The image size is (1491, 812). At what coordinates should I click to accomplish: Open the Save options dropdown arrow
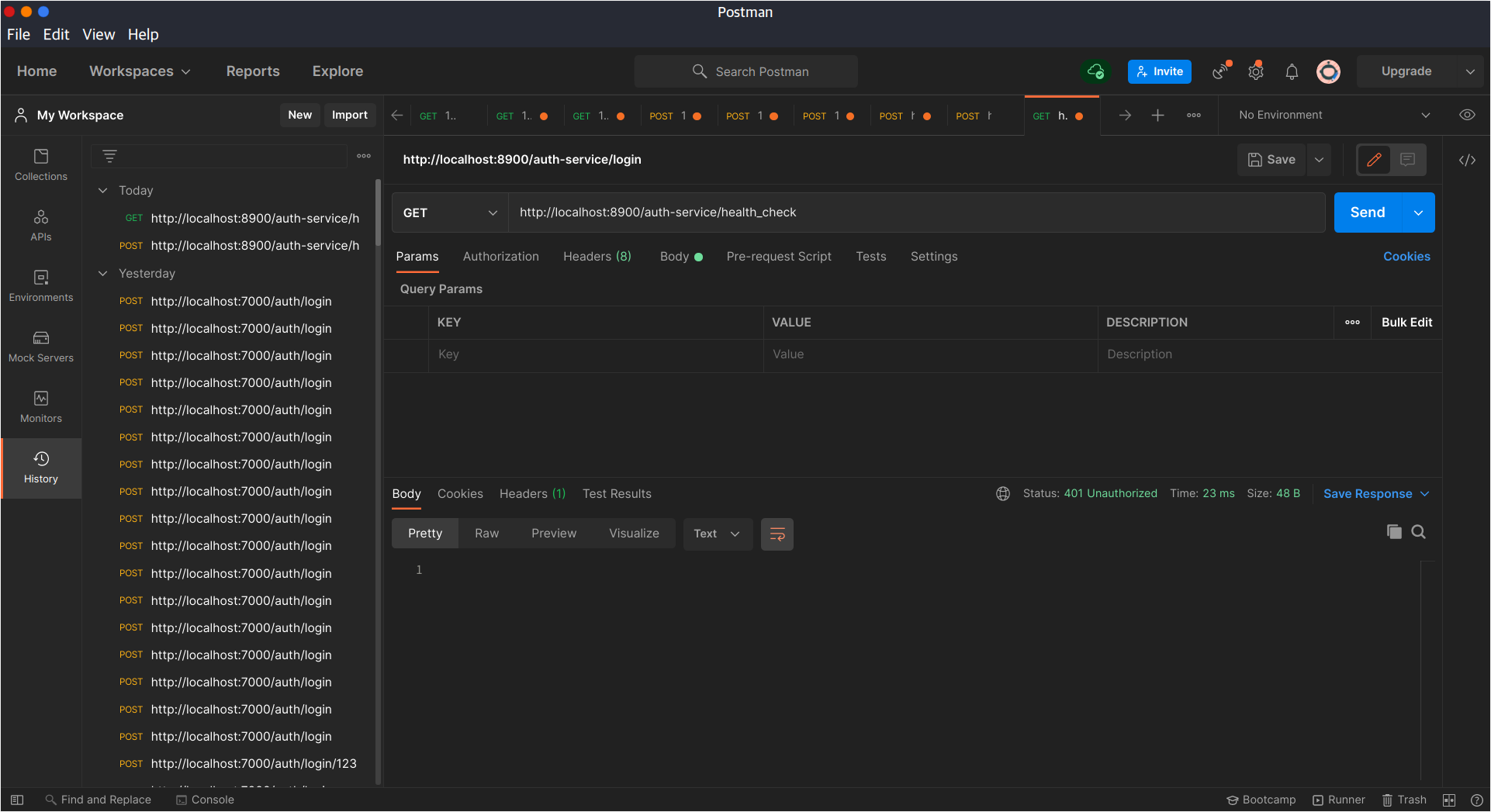tap(1319, 160)
